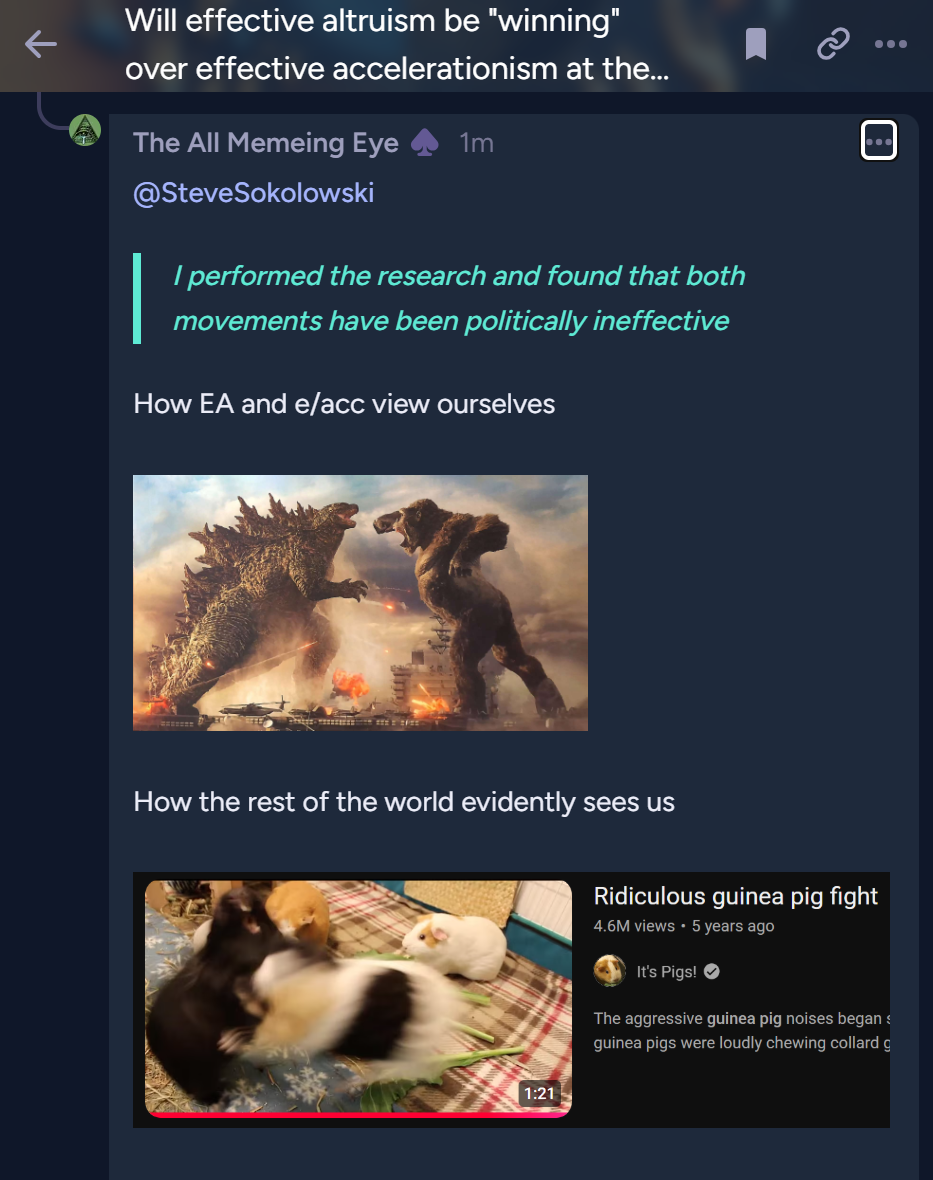The height and width of the screenshot is (1180, 933).
Task: View The All Memeing Eye profile
Action: point(266,142)
